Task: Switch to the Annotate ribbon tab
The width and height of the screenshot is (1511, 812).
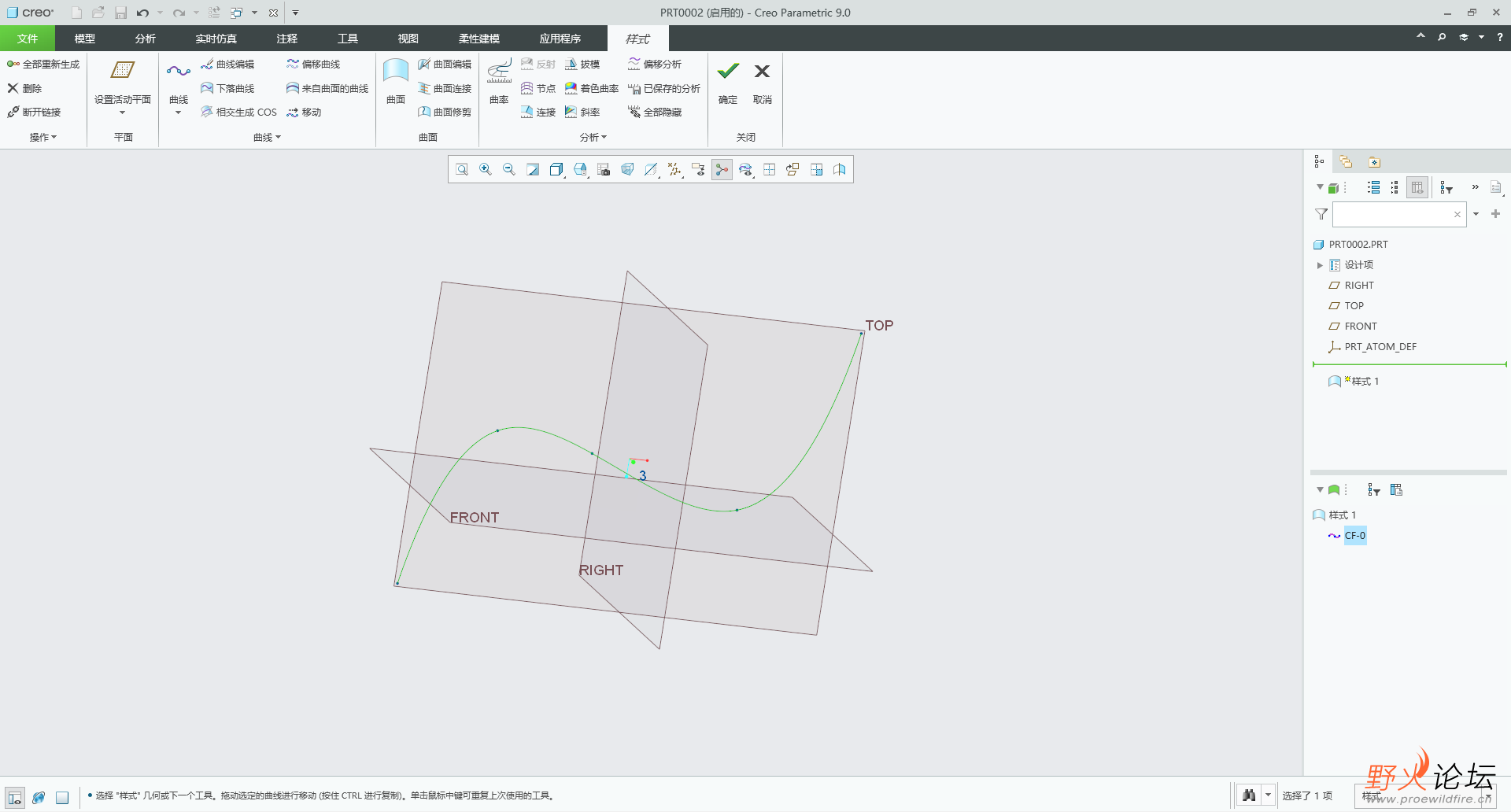Action: click(x=287, y=39)
